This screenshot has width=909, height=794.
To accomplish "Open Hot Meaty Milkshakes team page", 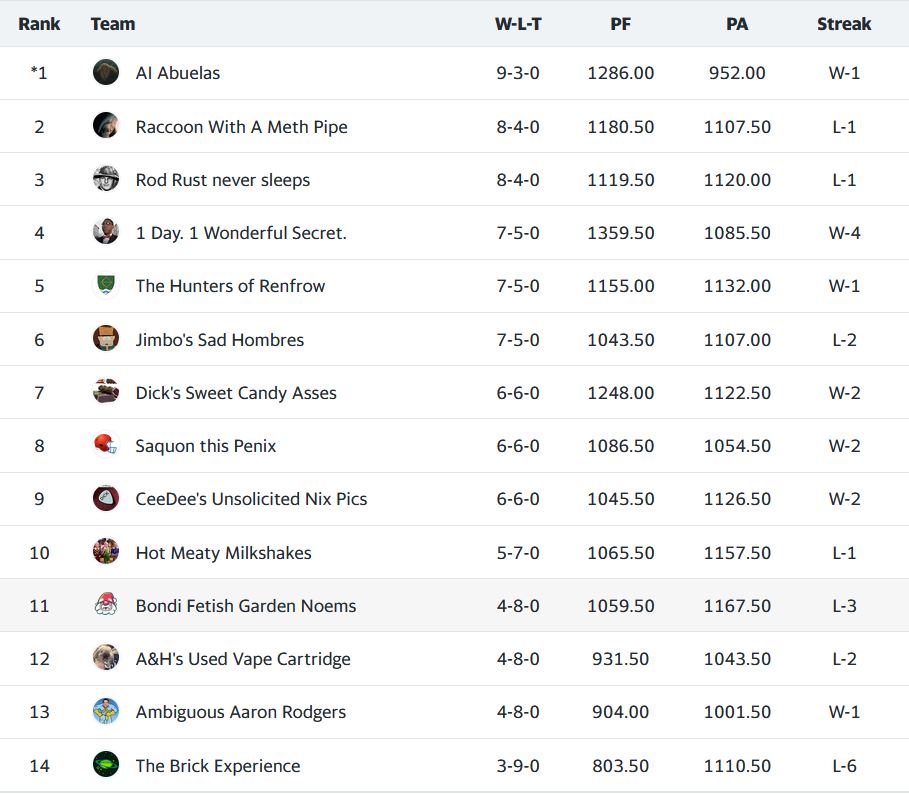I will pyautogui.click(x=223, y=553).
